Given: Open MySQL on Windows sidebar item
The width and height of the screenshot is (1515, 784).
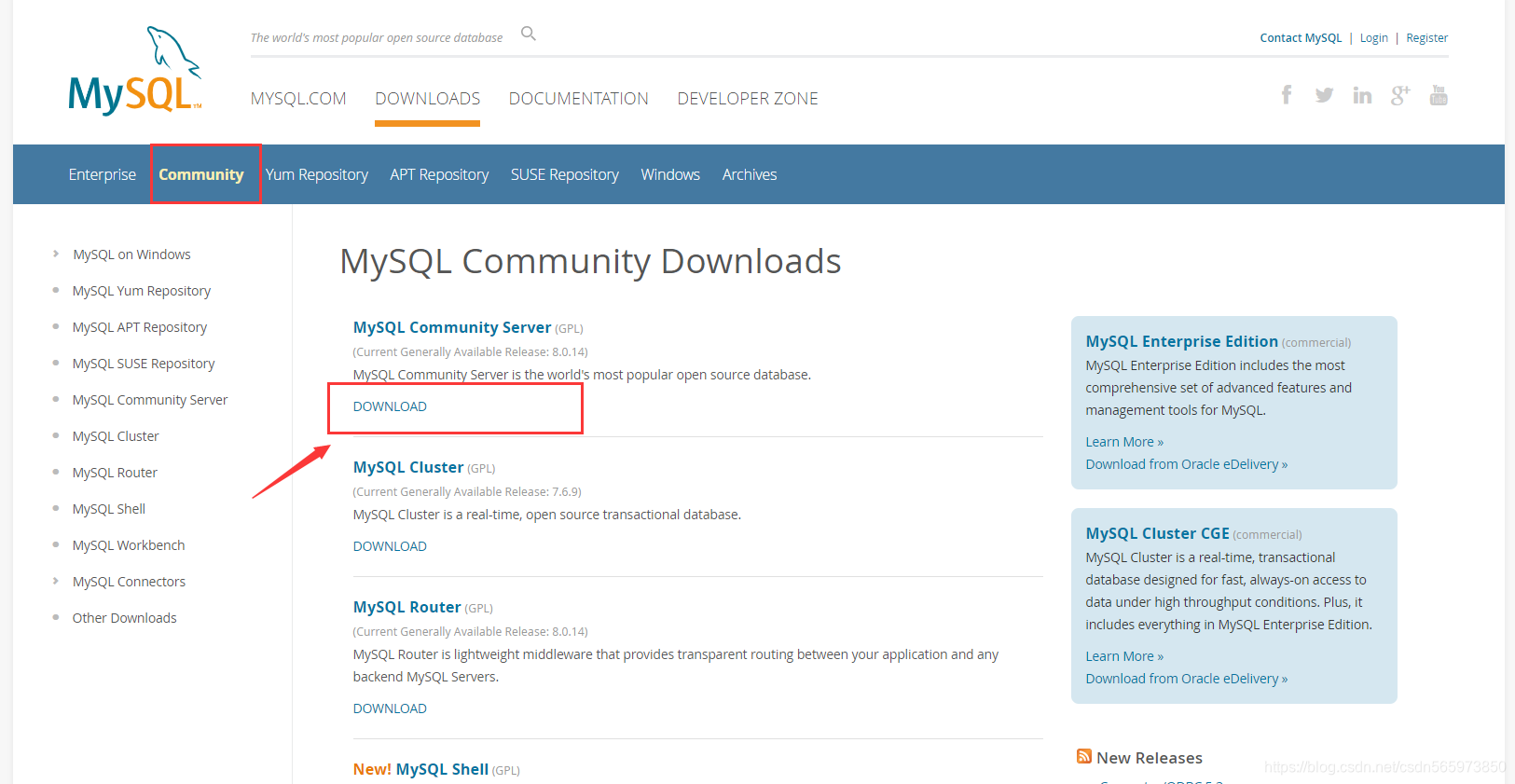Looking at the screenshot, I should click(x=131, y=254).
